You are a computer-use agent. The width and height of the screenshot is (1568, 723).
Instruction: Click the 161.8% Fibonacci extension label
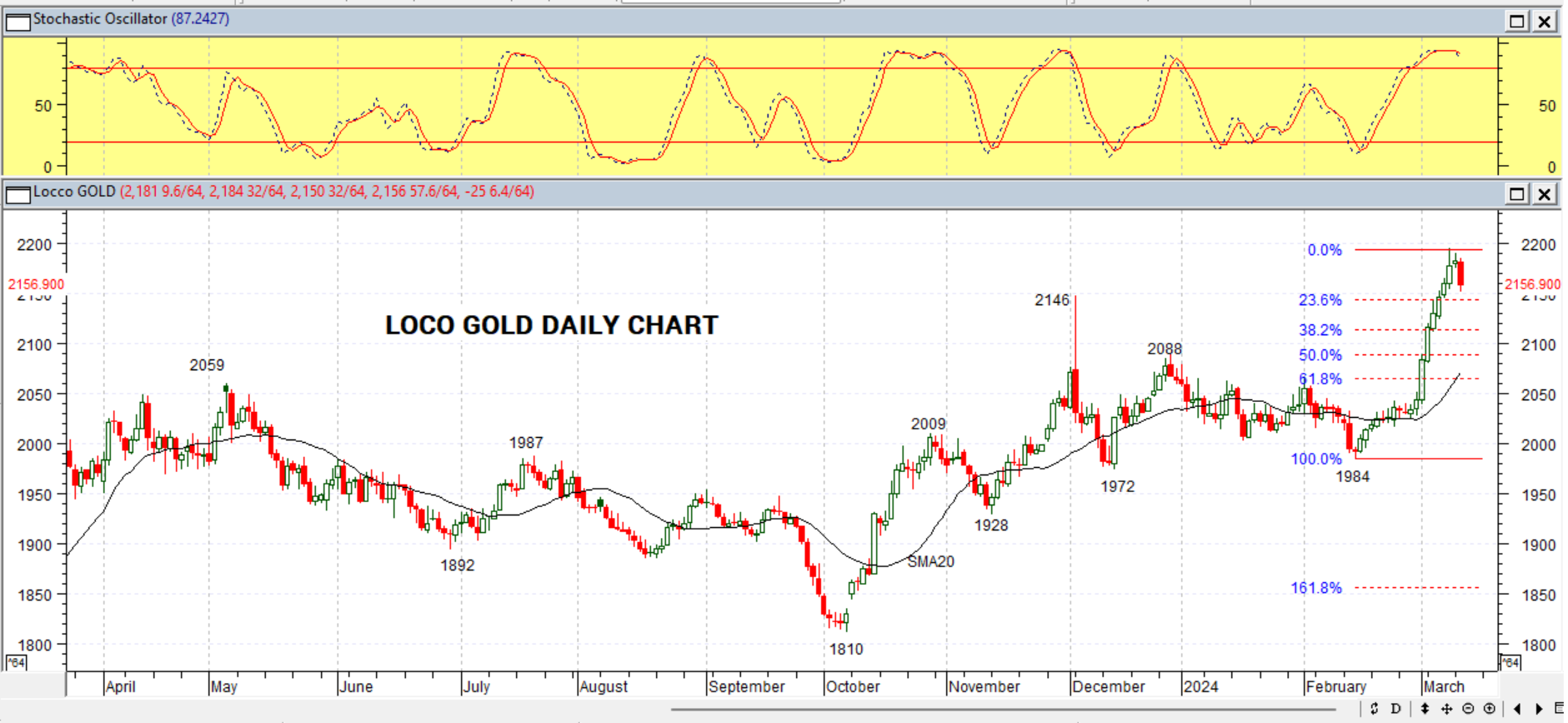(1316, 588)
